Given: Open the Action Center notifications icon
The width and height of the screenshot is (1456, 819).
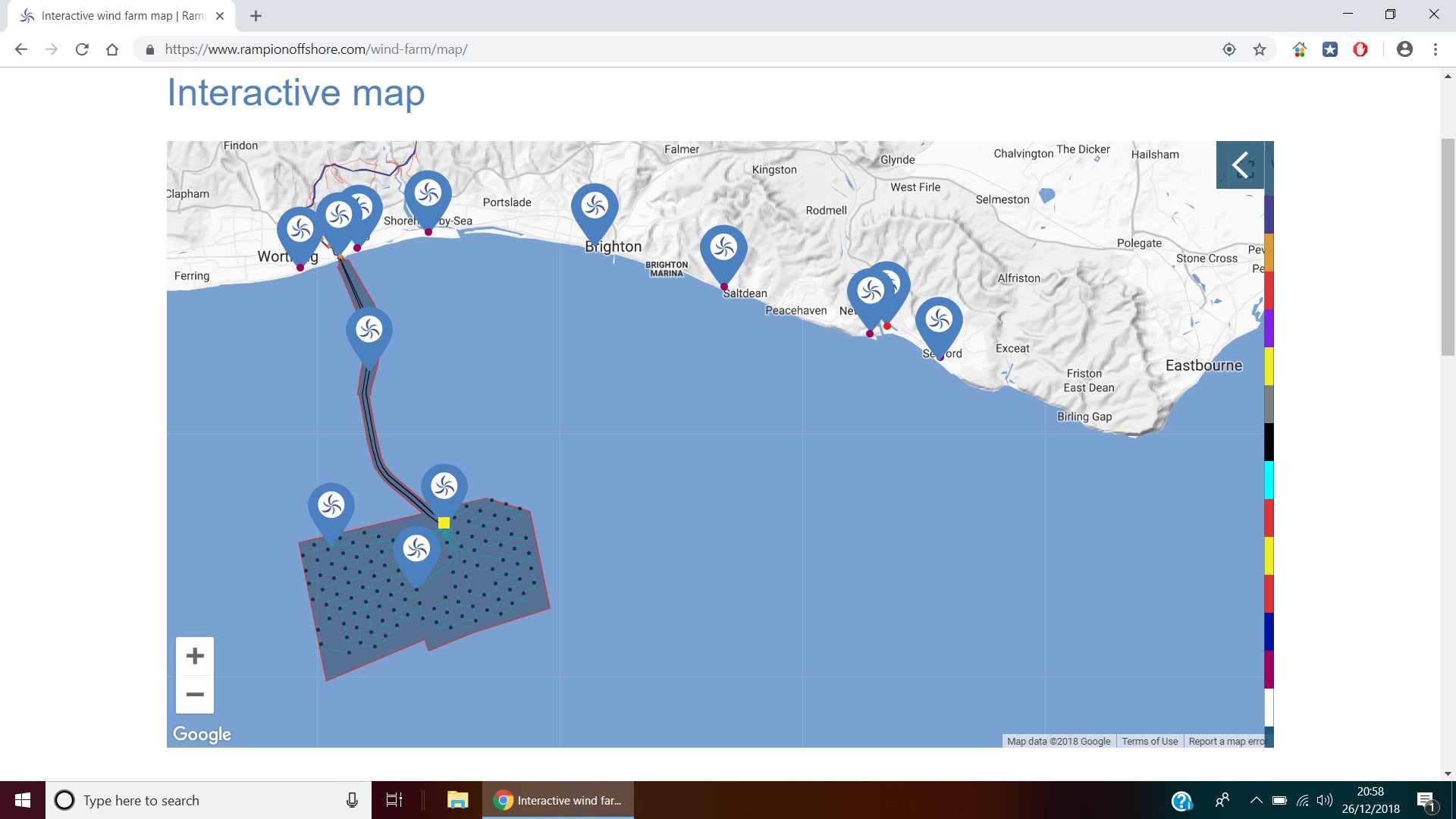Looking at the screenshot, I should pos(1426,801).
